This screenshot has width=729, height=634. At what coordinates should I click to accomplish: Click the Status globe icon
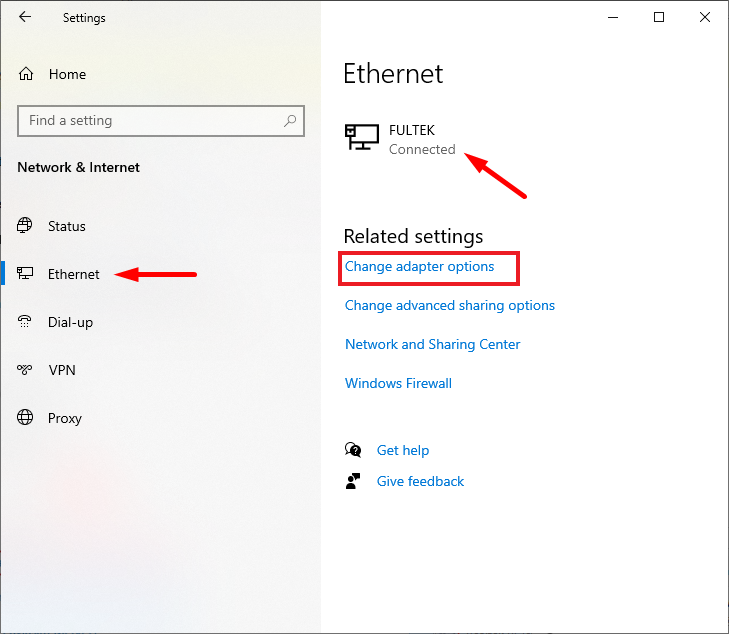tap(26, 226)
